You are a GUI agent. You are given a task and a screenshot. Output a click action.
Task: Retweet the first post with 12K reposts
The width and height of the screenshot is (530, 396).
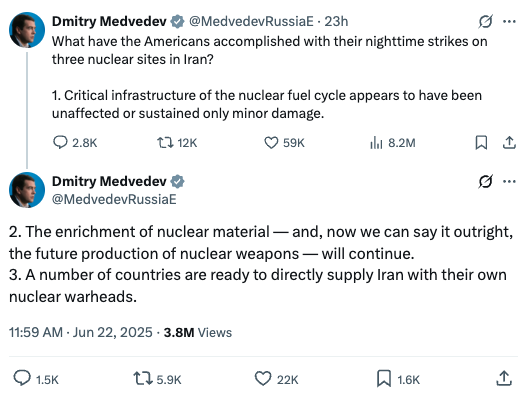point(177,143)
